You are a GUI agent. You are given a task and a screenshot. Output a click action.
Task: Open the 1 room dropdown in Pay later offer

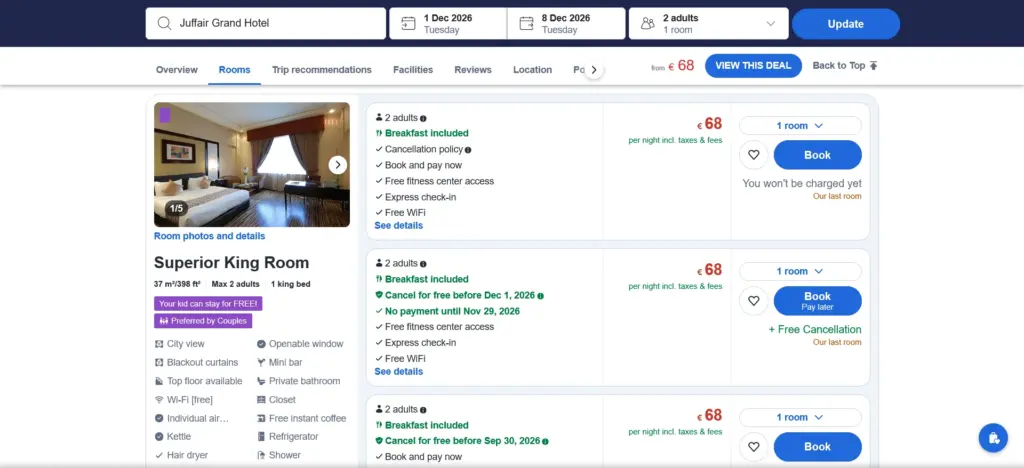tap(800, 271)
